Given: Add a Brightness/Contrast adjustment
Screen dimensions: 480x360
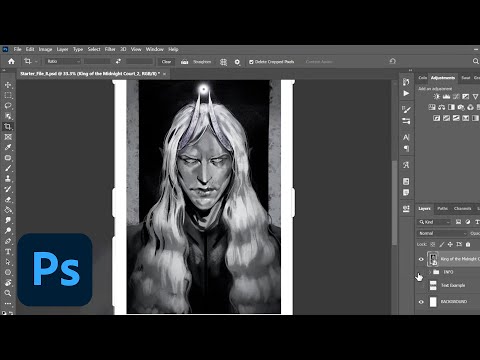Looking at the screenshot, I should tap(437, 97).
